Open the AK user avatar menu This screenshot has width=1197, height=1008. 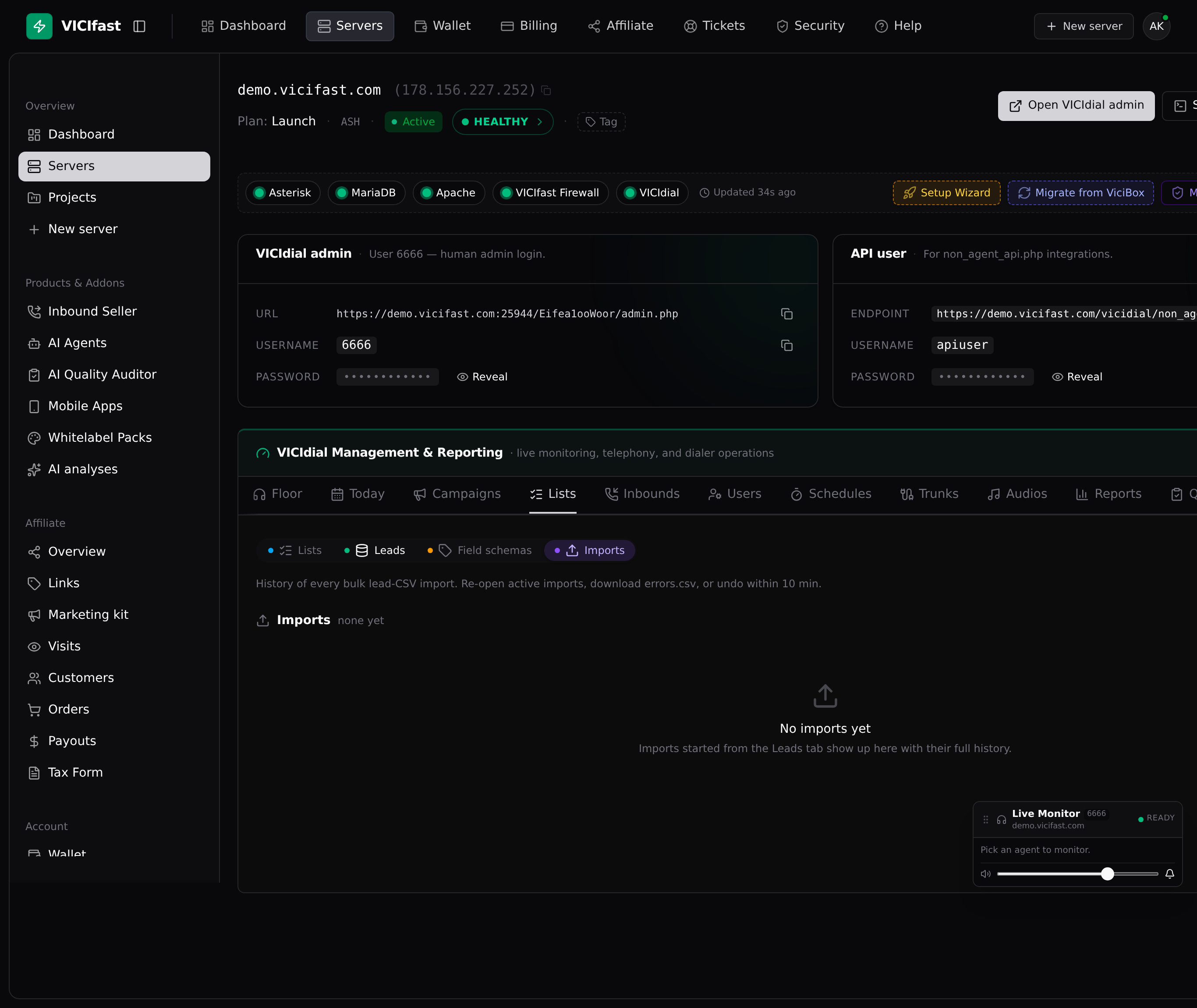1156,26
